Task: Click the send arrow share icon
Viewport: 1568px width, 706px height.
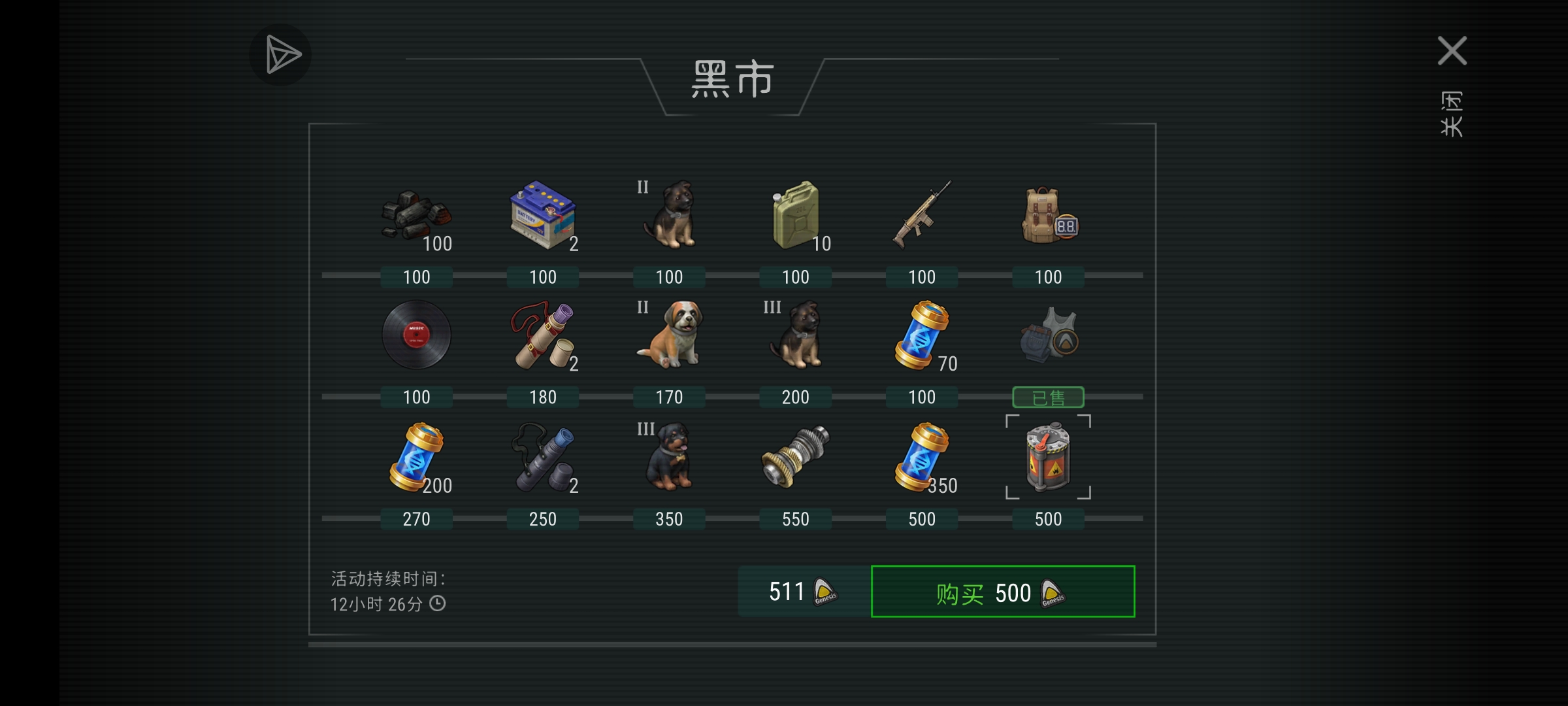Action: point(281,55)
